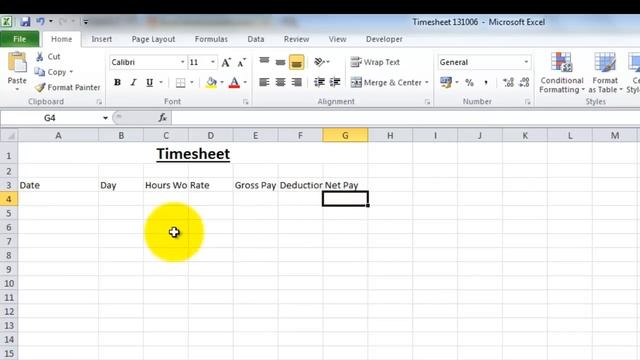Apply the red Font Color
The width and height of the screenshot is (640, 360).
tap(234, 82)
